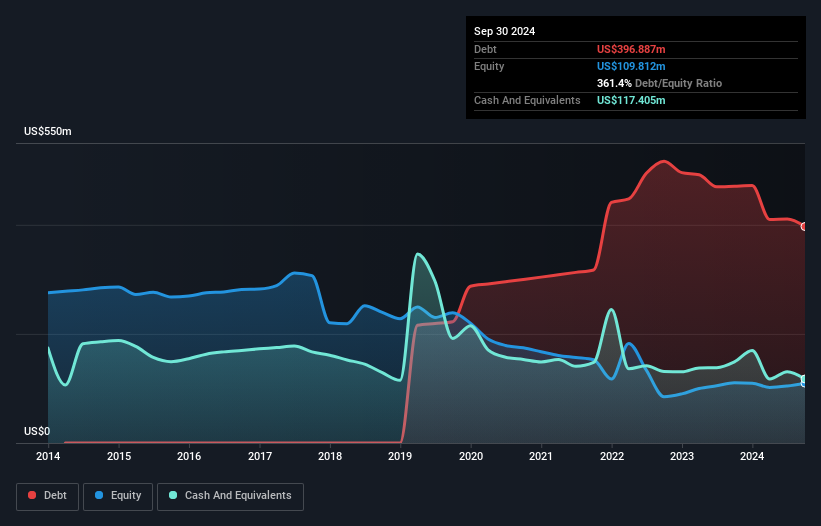821x526 pixels.
Task: Click the 2019 x-axis label
Action: pyautogui.click(x=400, y=456)
